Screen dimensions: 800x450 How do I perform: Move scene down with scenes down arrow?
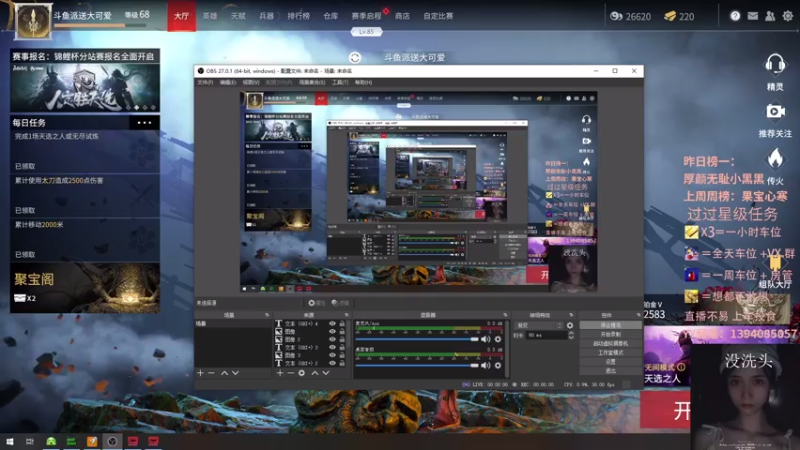(235, 373)
